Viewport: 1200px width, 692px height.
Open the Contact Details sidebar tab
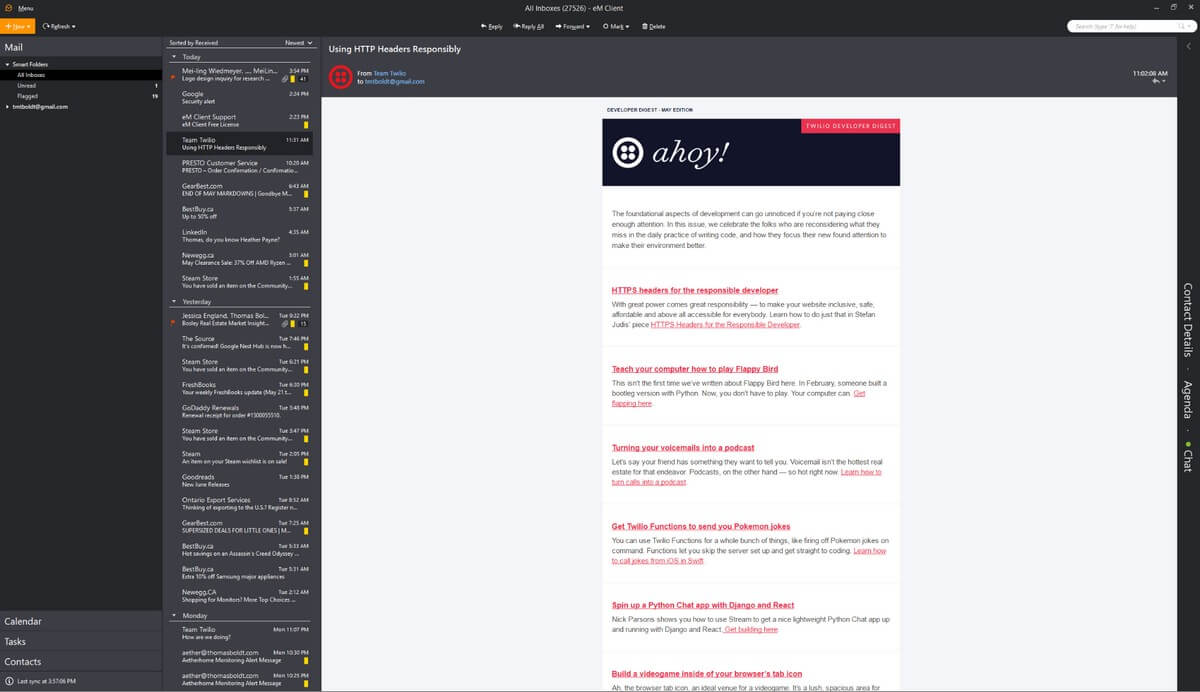click(1188, 319)
